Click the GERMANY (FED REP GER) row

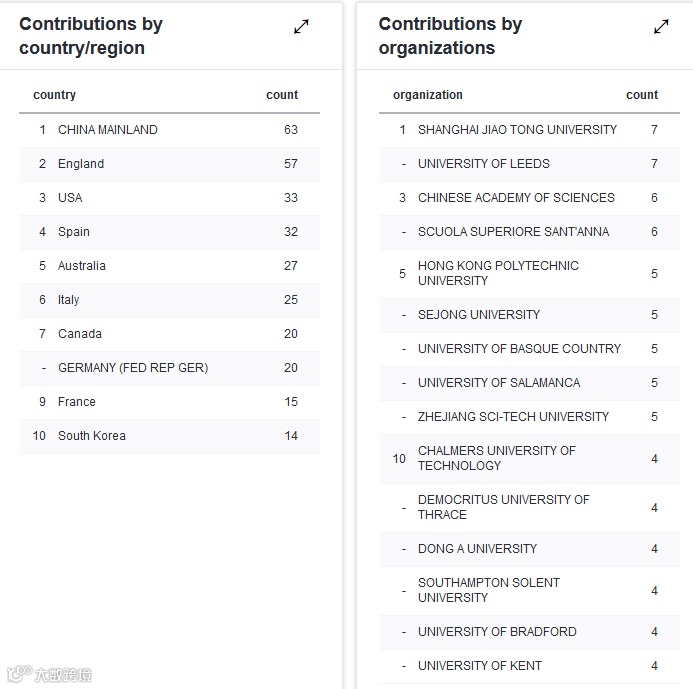pos(133,368)
